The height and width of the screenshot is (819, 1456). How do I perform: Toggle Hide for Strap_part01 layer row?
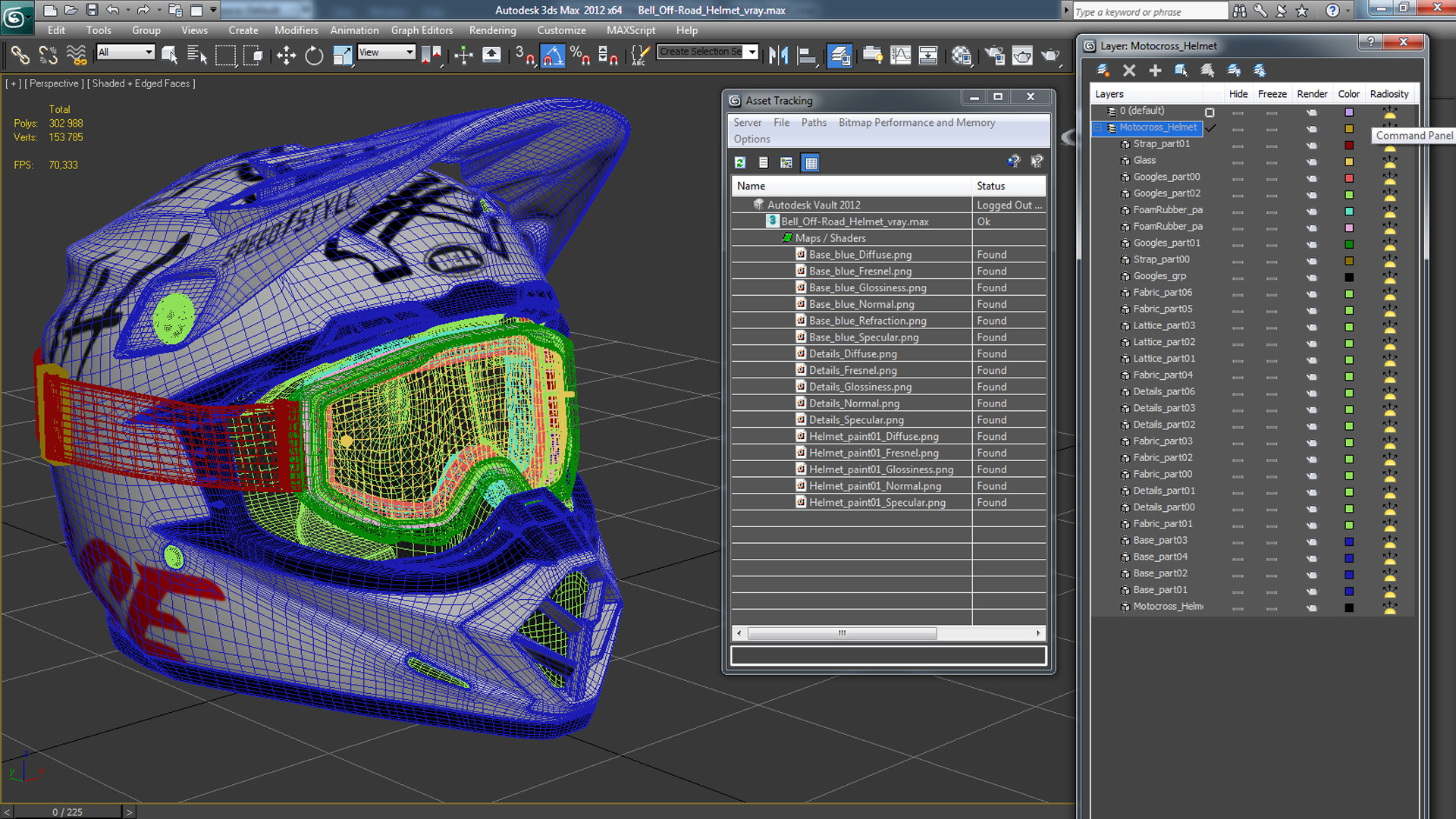(1238, 145)
